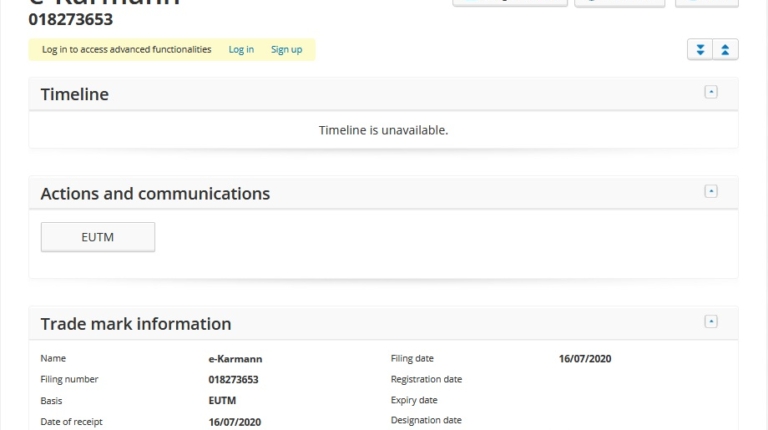Click the 'Timeline is unavailable.' message
768x430 pixels.
383,130
